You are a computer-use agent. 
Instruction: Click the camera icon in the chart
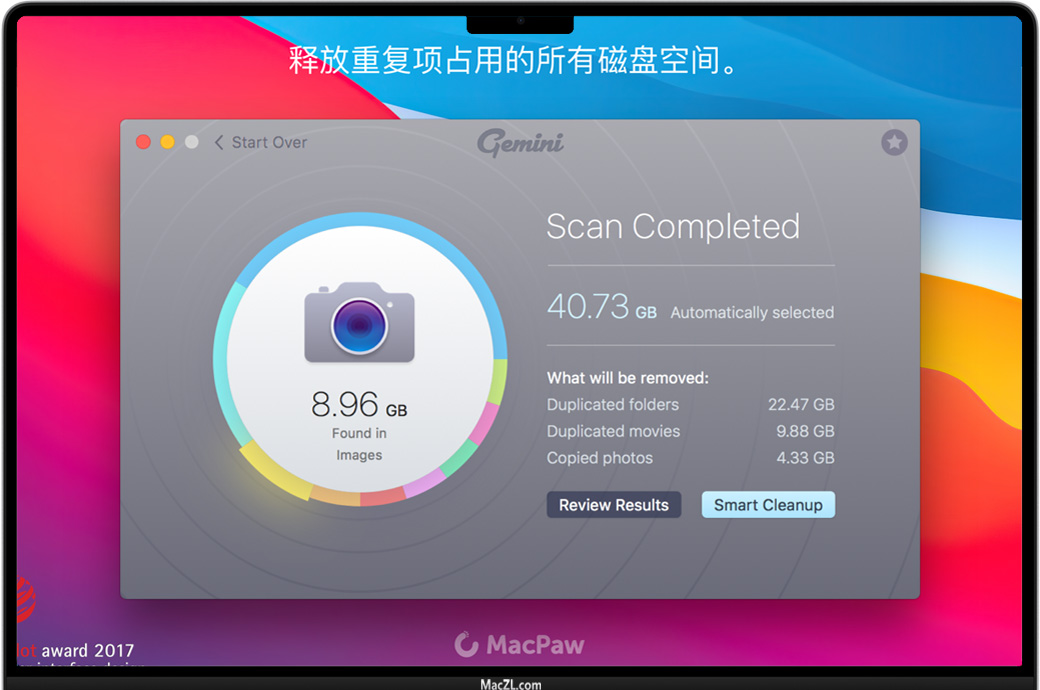tap(359, 323)
